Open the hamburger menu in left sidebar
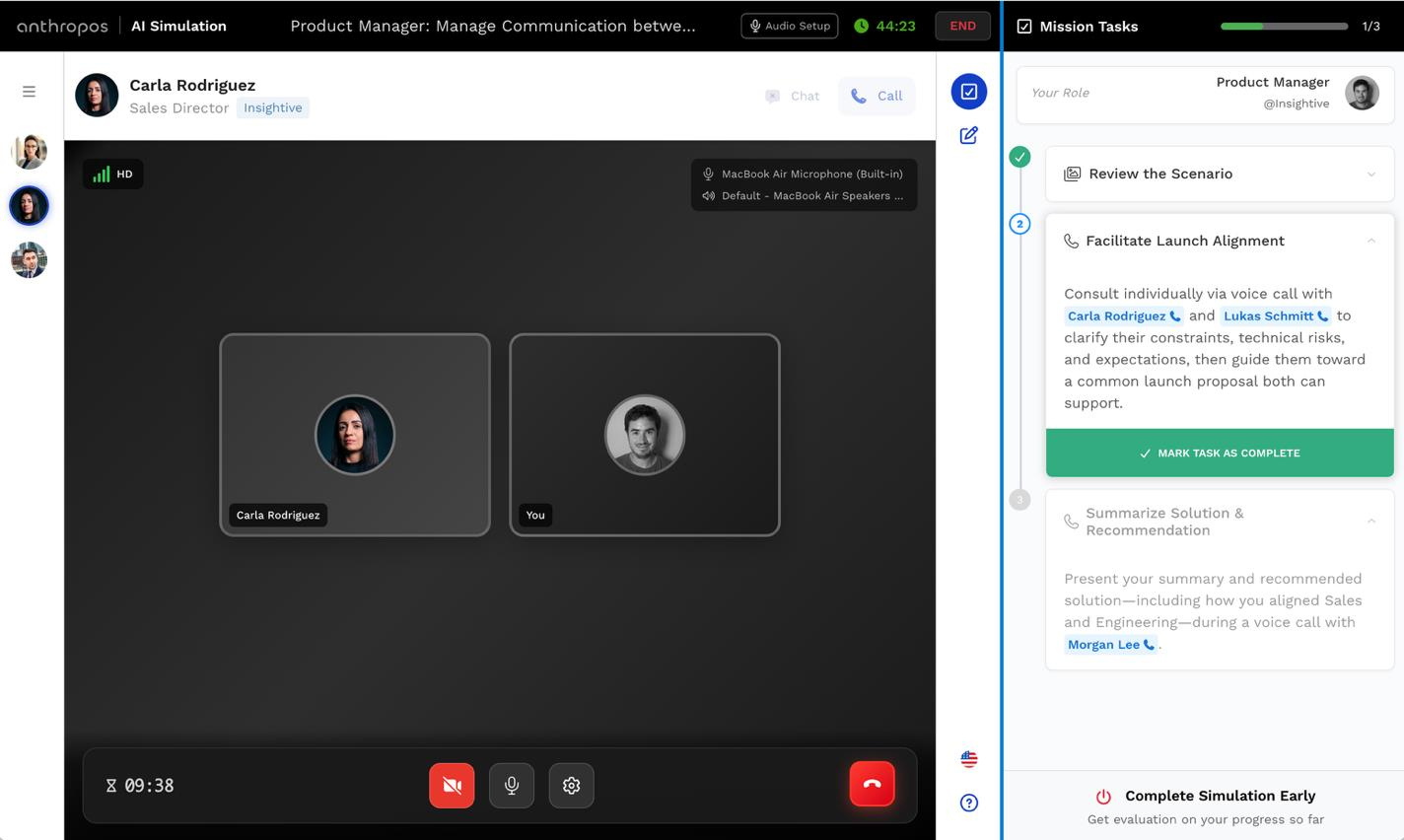1404x840 pixels. 29,92
